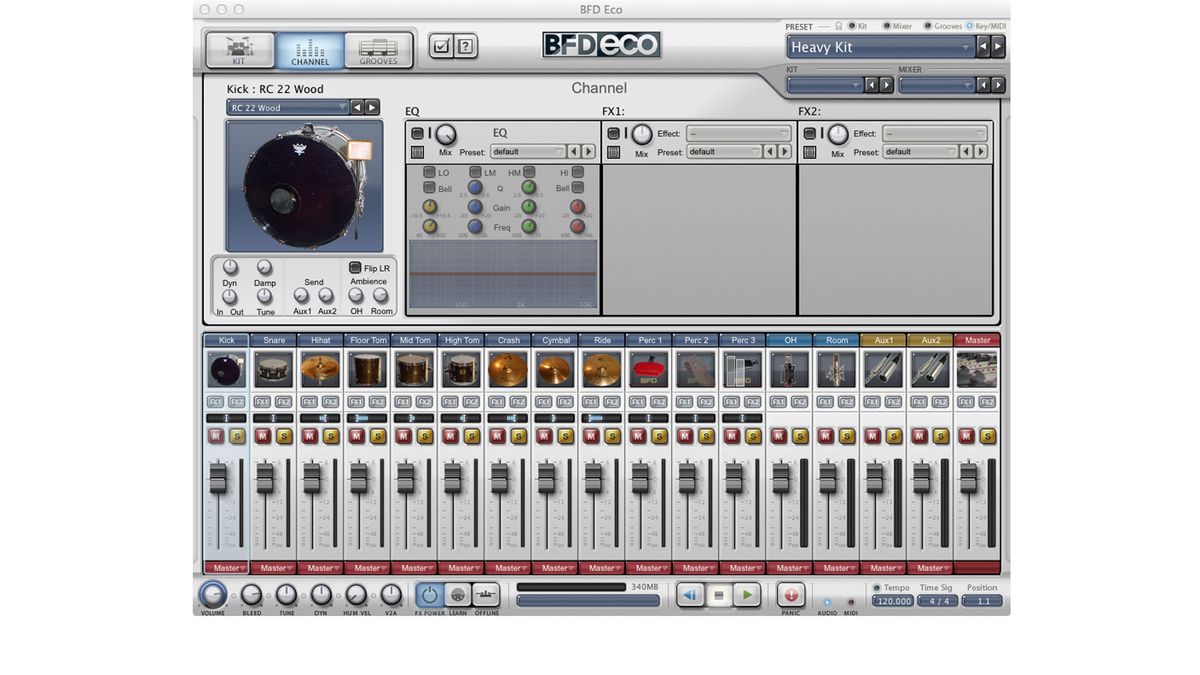This screenshot has height=675, width=1200.
Task: Click the red Panic button
Action: tap(791, 595)
